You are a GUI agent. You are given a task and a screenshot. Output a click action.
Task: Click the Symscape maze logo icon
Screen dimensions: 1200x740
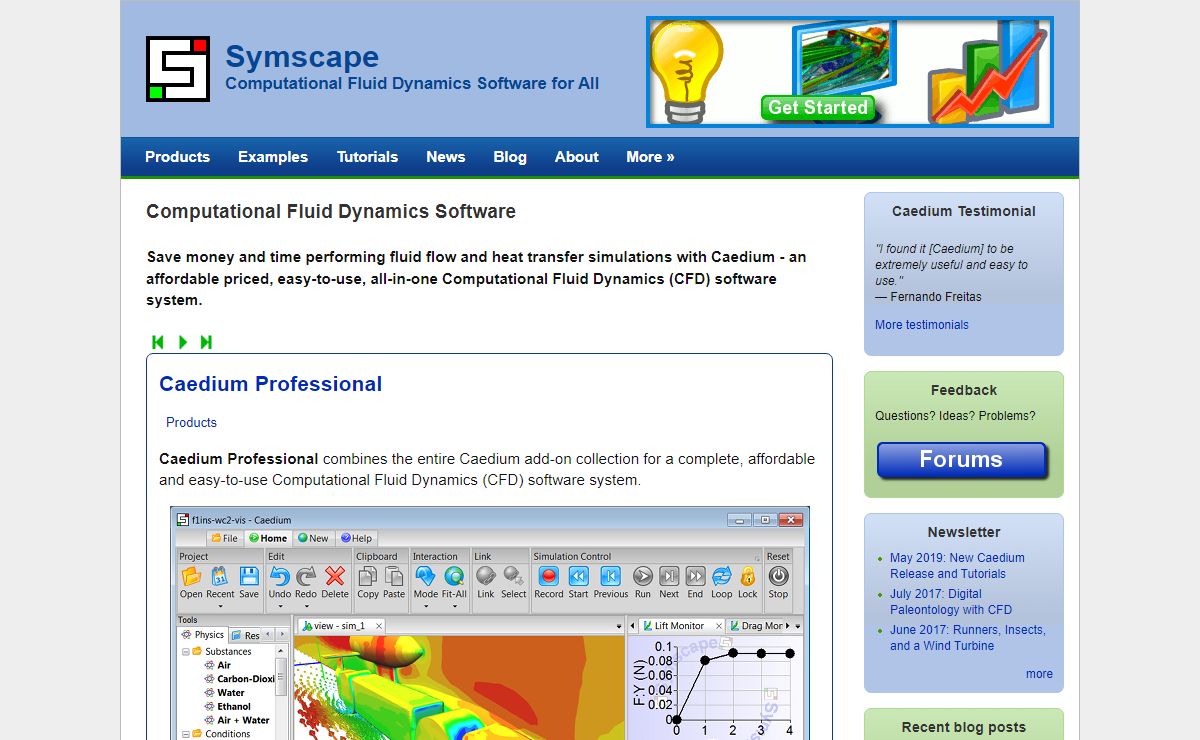point(178,69)
